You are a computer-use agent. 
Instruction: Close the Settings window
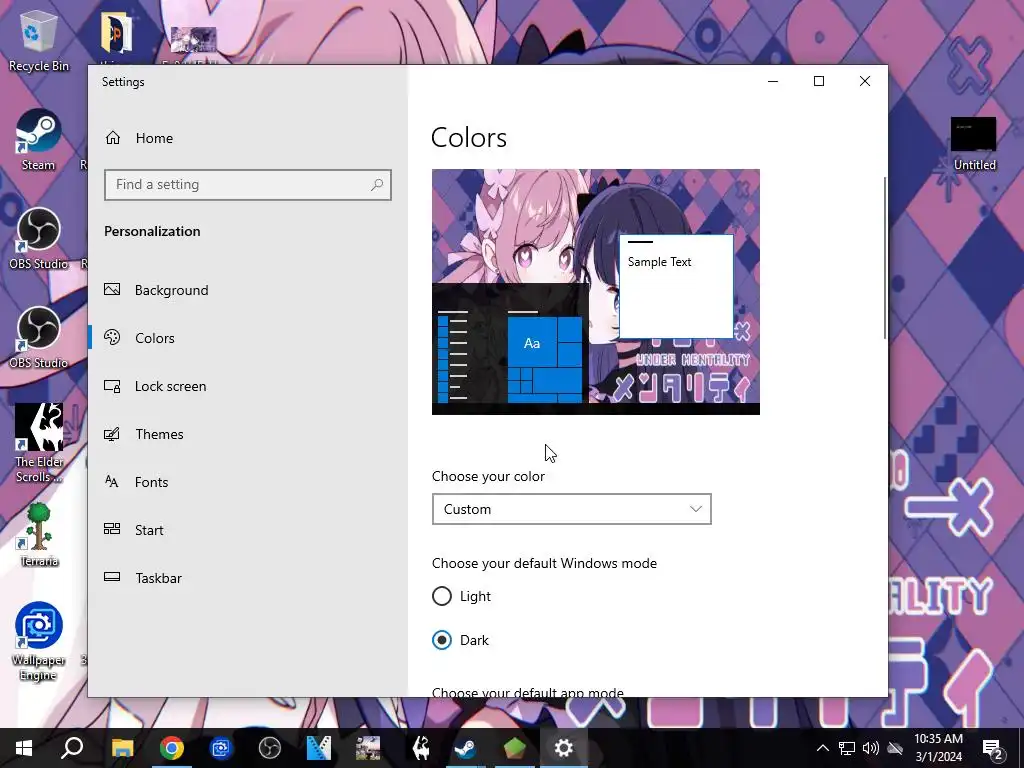865,81
